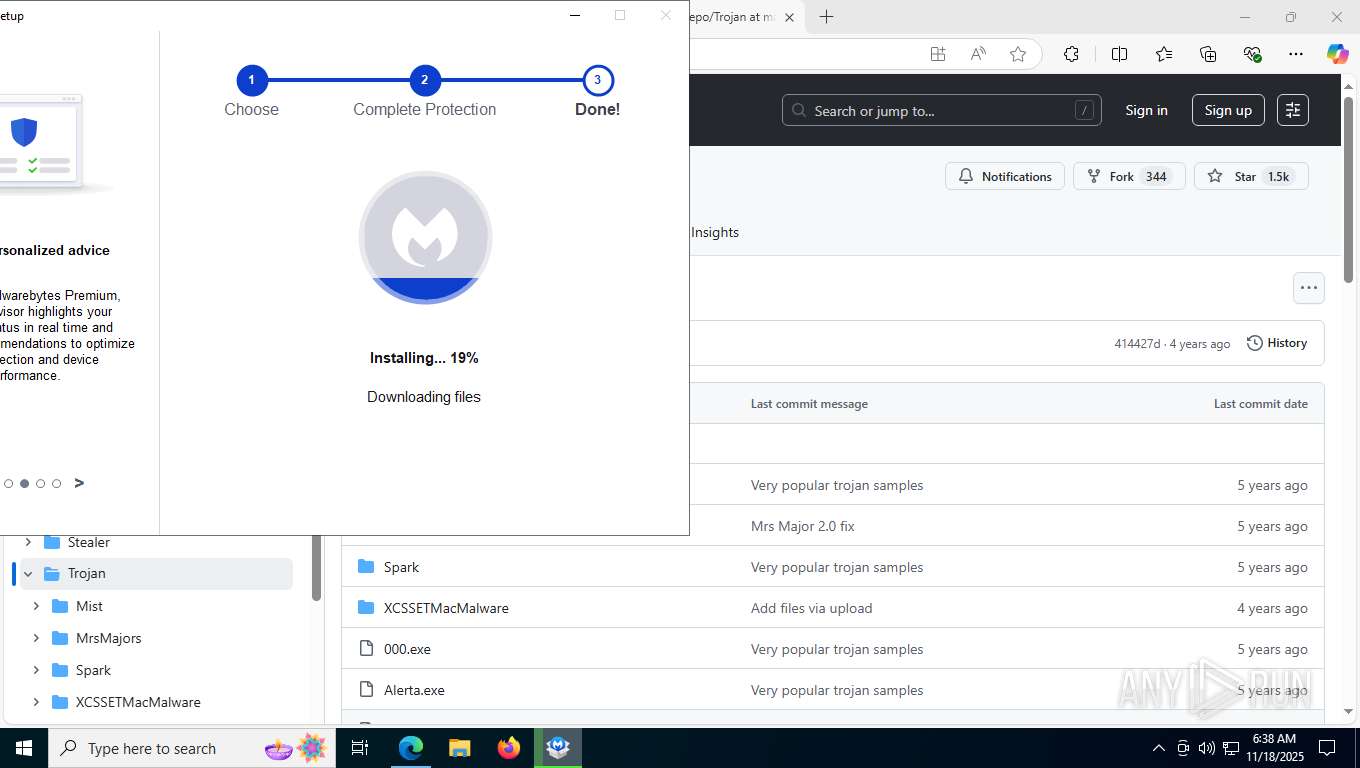
Task: Open commit hash 414427d link
Action: pyautogui.click(x=1137, y=344)
